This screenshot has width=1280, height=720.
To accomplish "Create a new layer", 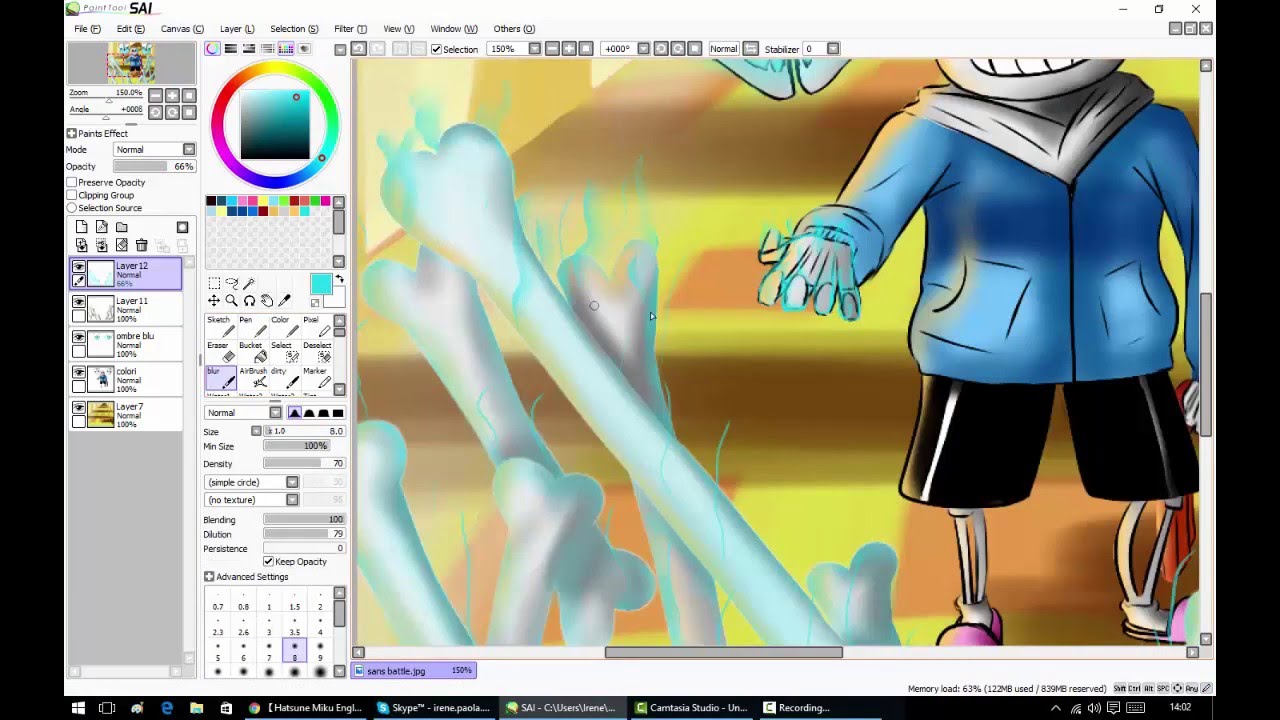I will 82,228.
